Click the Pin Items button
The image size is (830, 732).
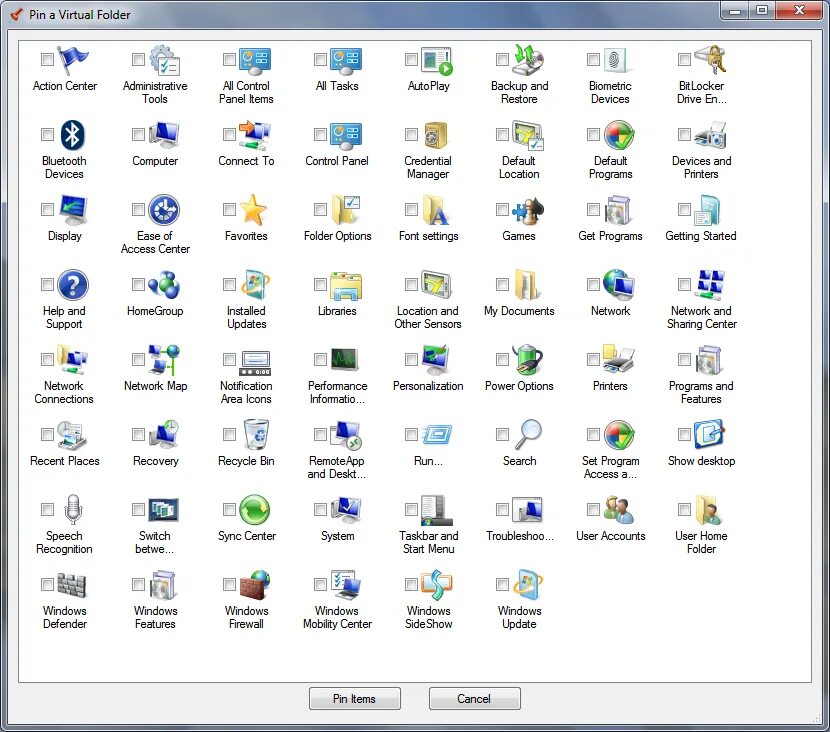click(355, 699)
